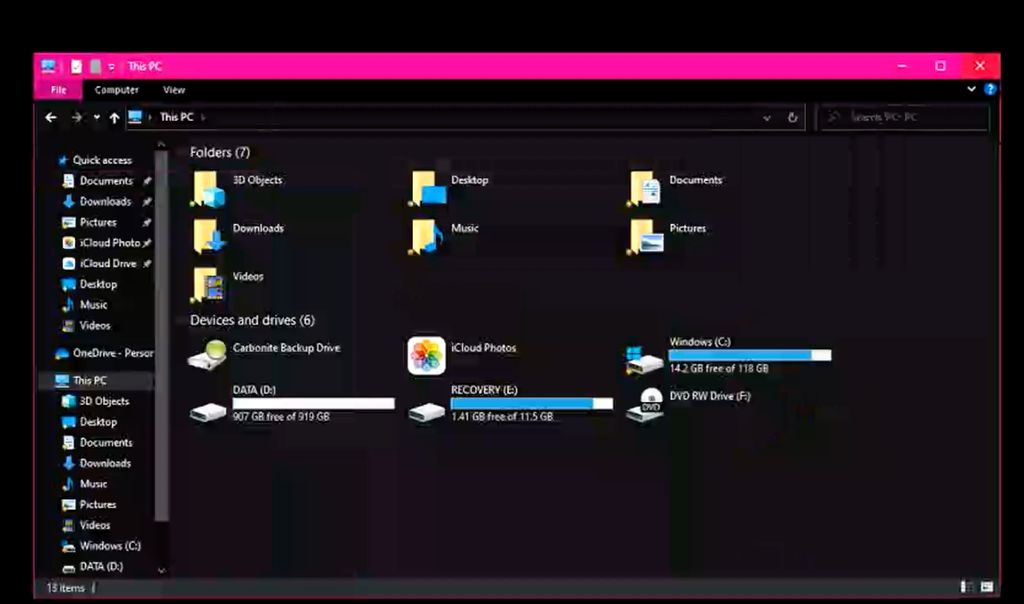The image size is (1024, 604).
Task: Click the Back navigation arrow
Action: (52, 117)
